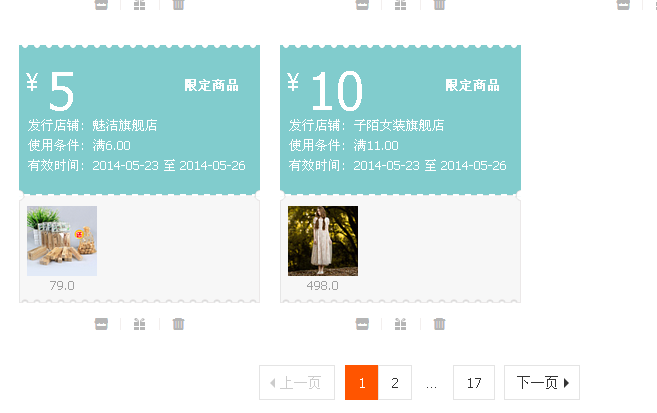
Task: Click 限定商品 on the ¥10 coupon
Action: tap(473, 86)
